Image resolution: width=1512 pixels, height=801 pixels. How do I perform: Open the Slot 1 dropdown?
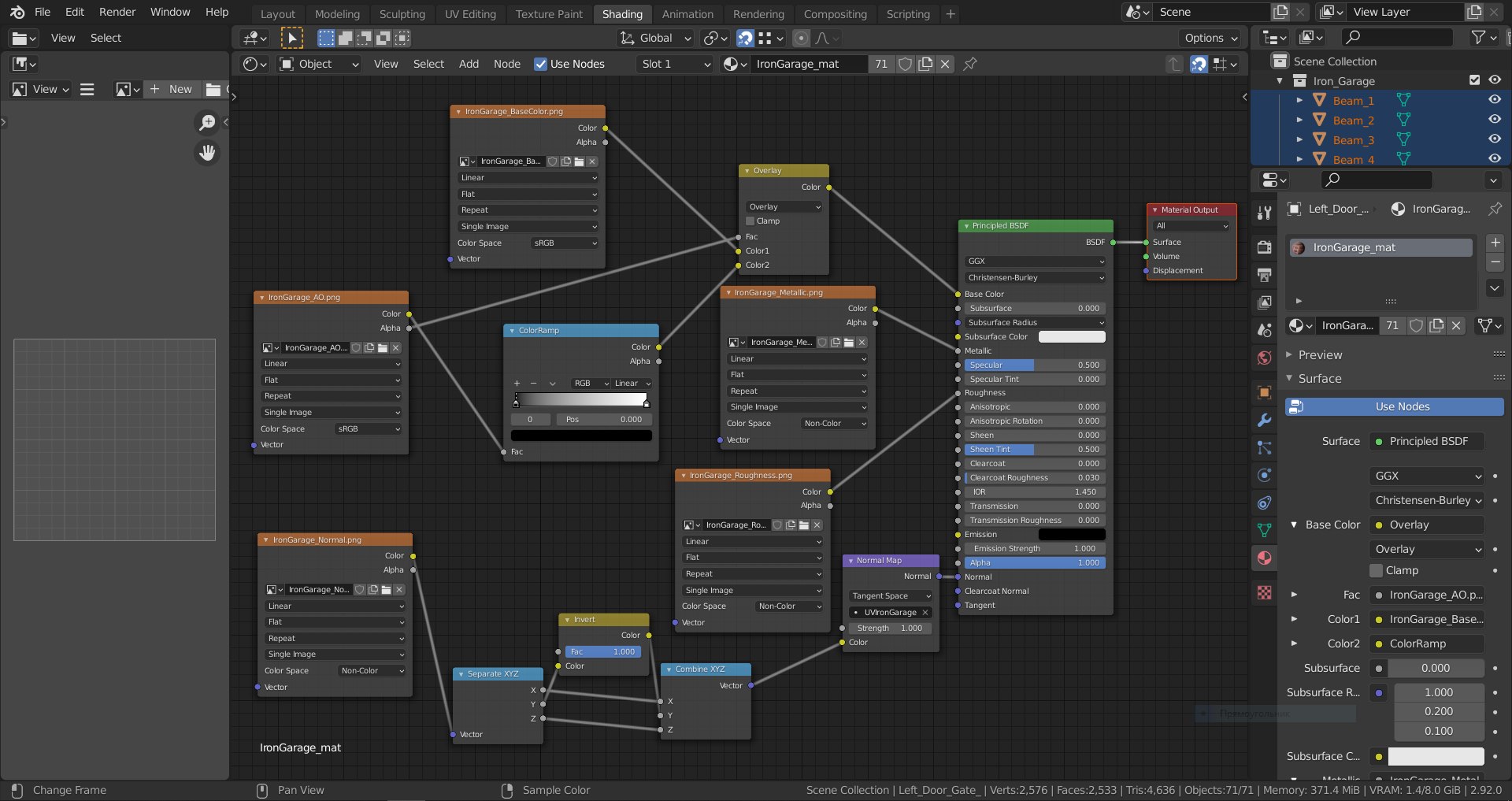pos(675,64)
